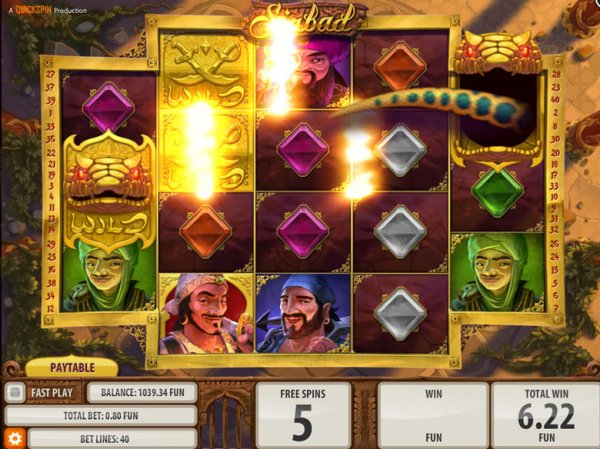Click the blue bandana sailor portrait
This screenshot has height=449, width=600.
point(303,313)
